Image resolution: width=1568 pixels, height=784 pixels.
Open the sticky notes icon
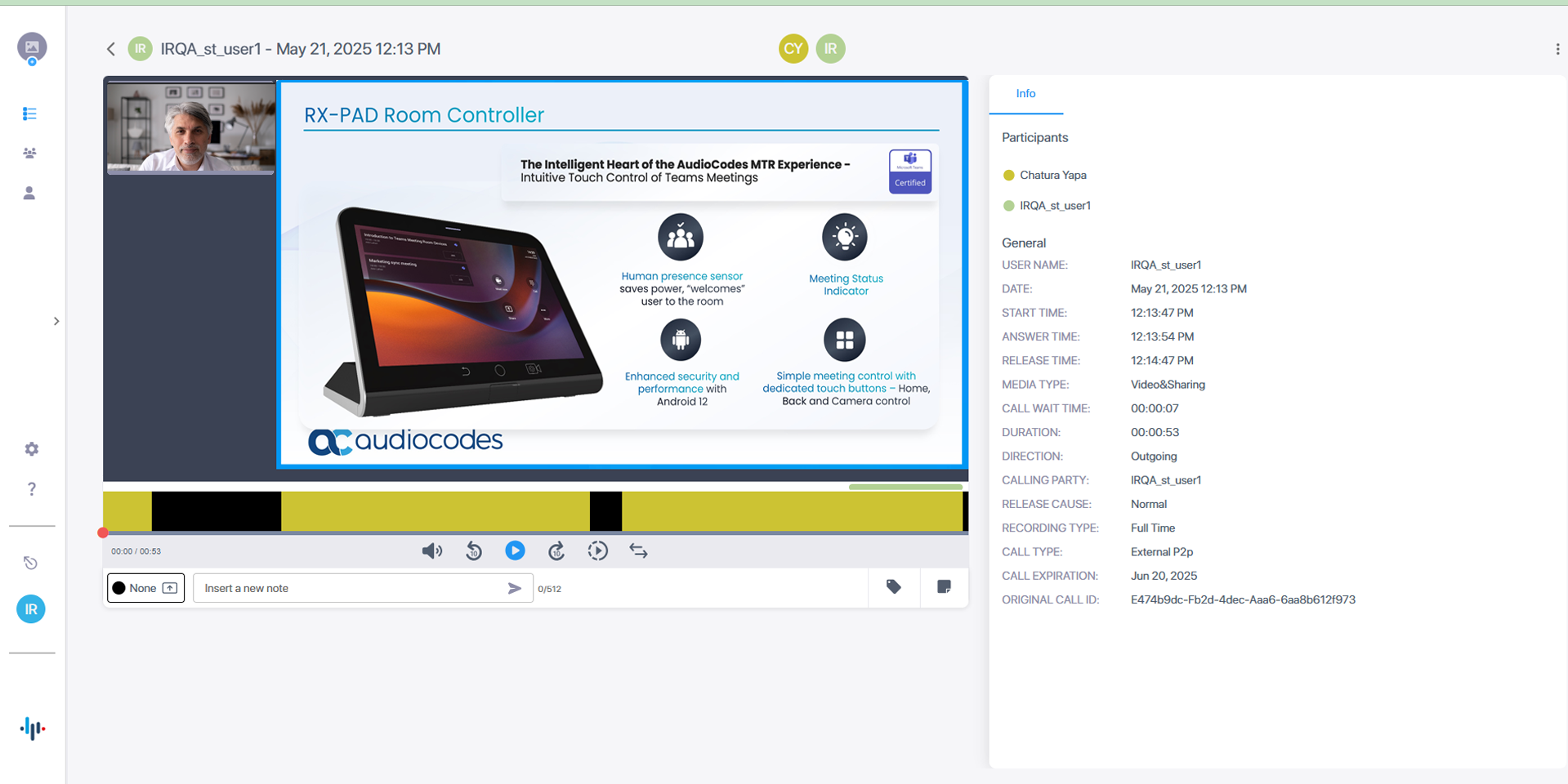944,587
